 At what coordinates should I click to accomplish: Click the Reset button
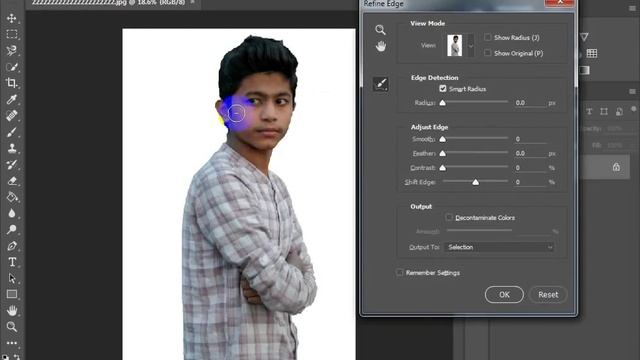tap(548, 295)
